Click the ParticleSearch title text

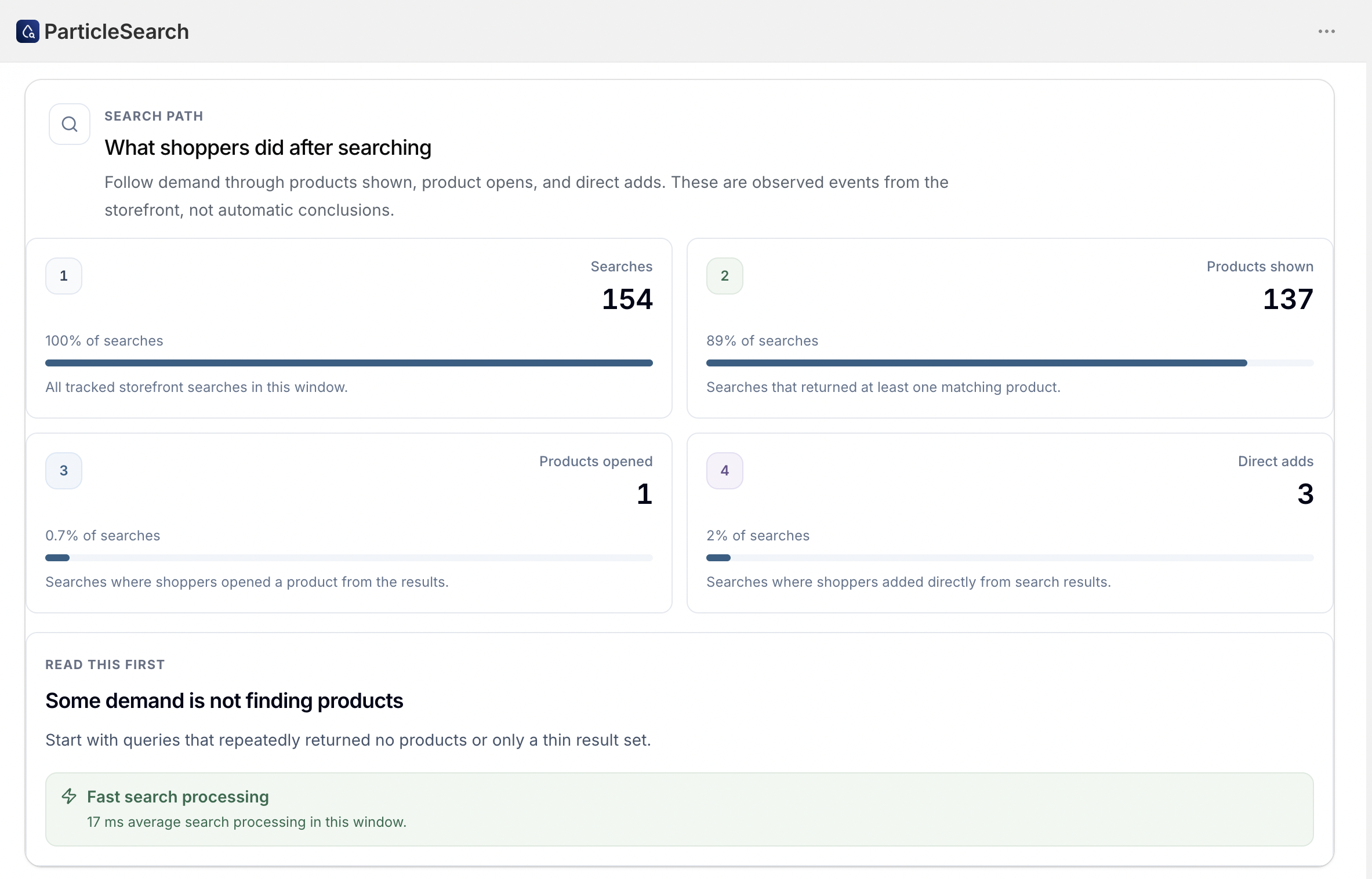pos(117,31)
